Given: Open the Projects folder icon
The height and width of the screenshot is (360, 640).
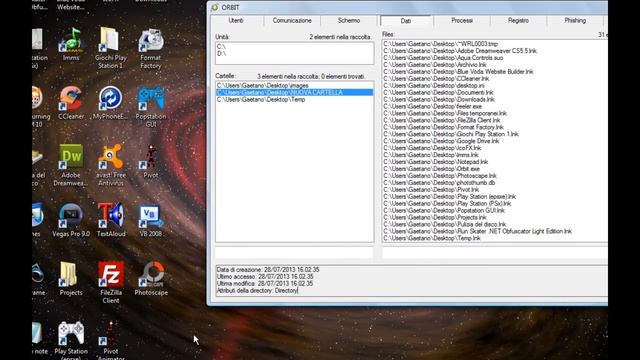Looking at the screenshot, I should pyautogui.click(x=71, y=279).
